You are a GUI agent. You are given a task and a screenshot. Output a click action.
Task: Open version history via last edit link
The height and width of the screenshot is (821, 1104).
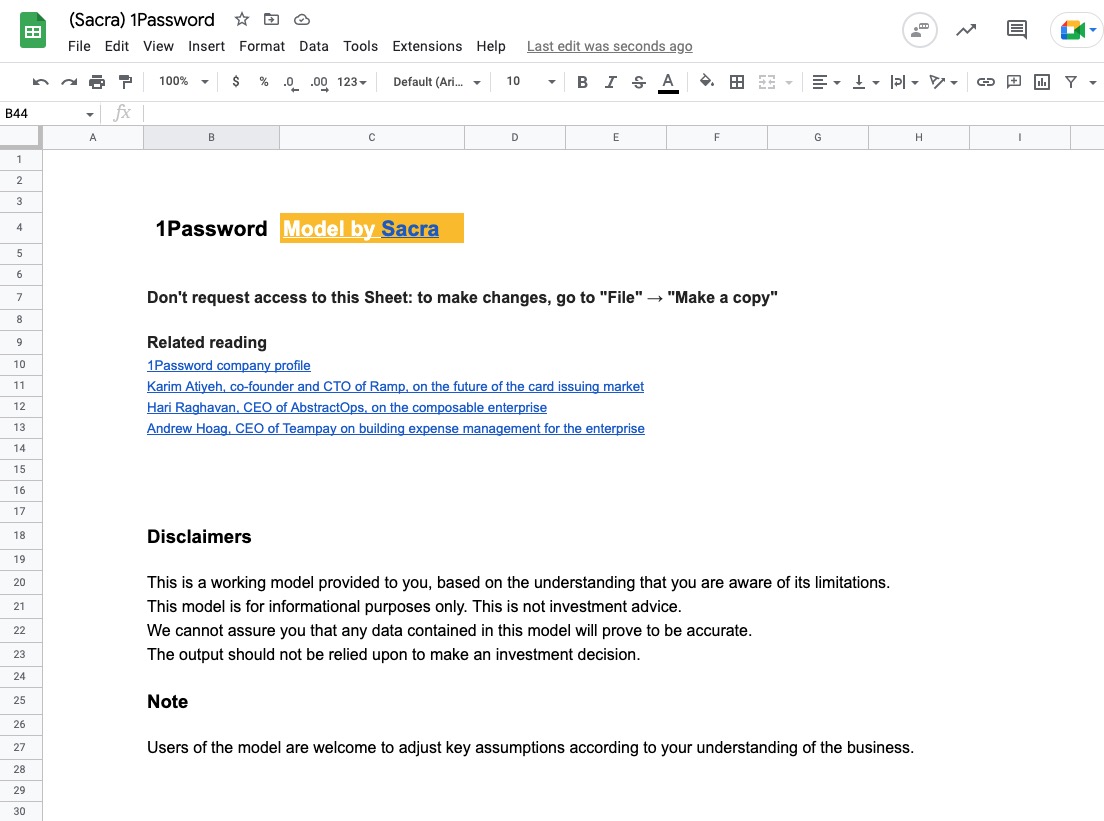click(610, 46)
